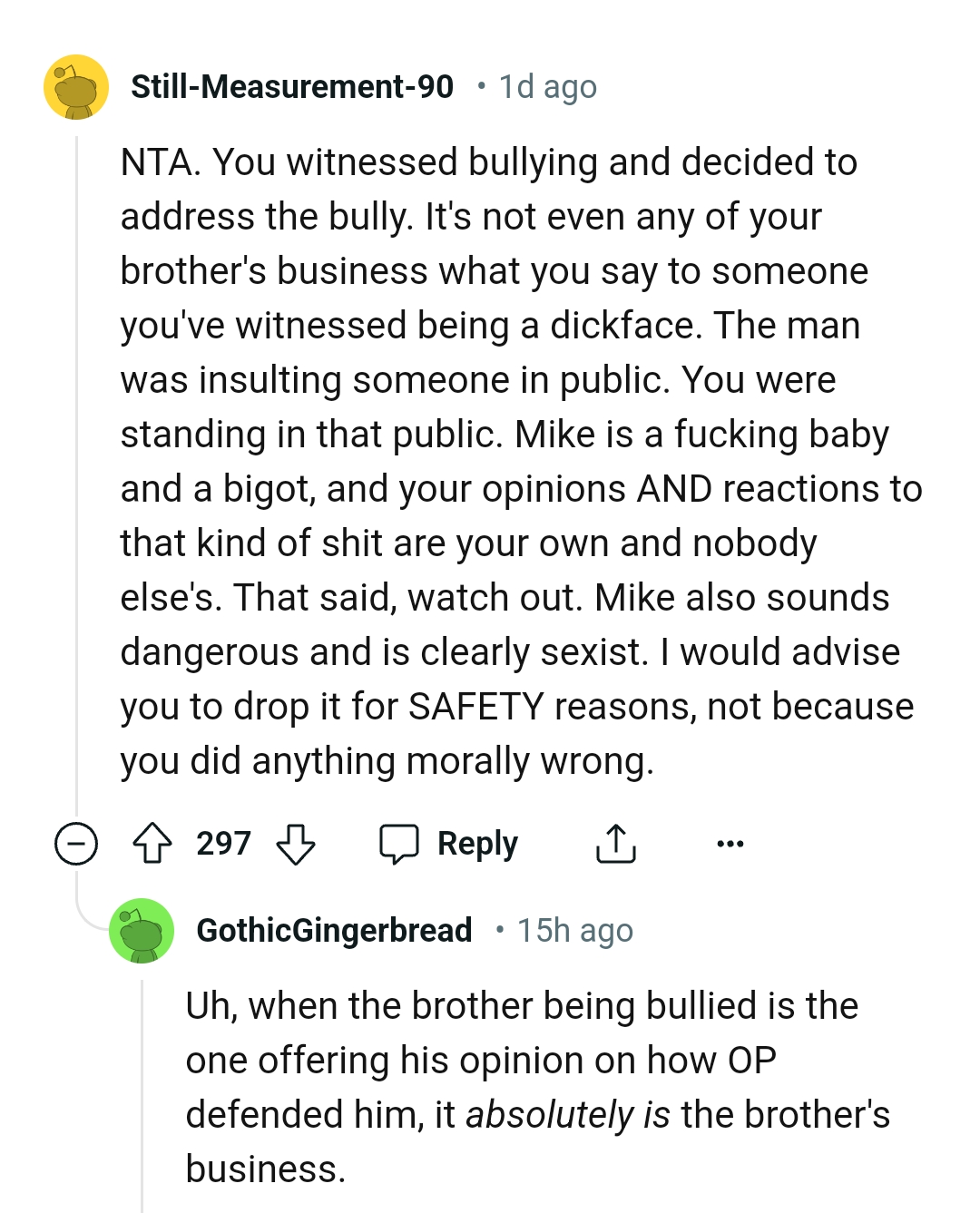Click the 15h ago timestamp
Image resolution: width=980 pixels, height=1213 pixels.
coord(573,931)
